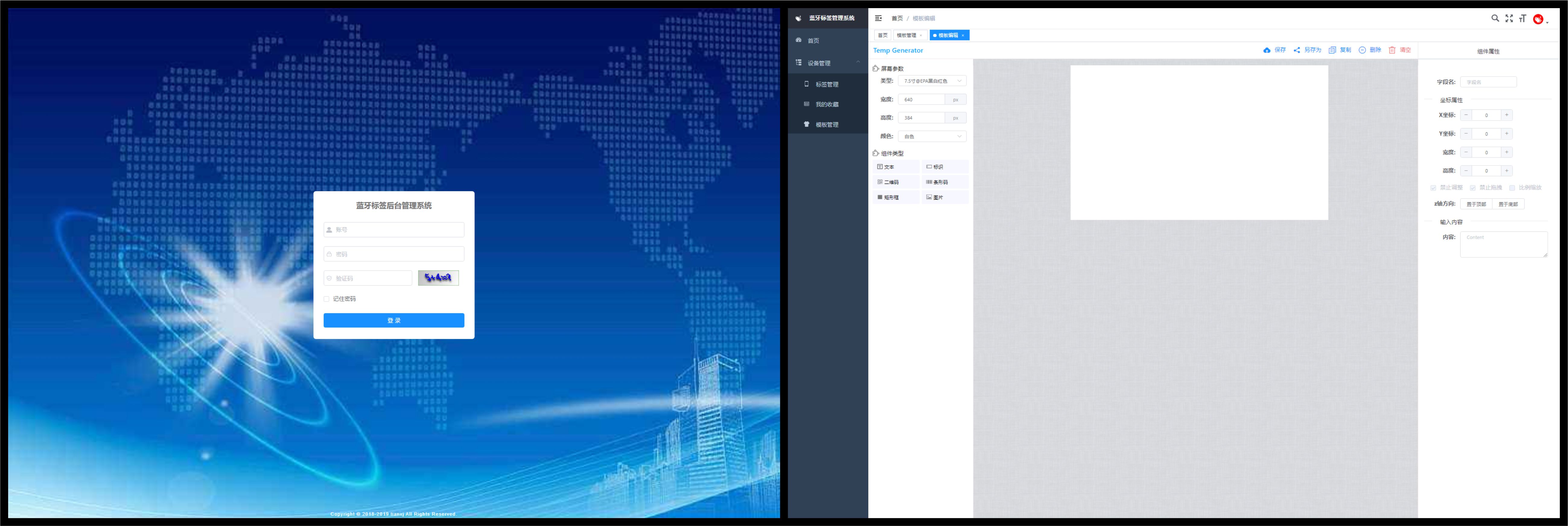Decrease the component 宽度 value
The image size is (1568, 526).
[1466, 153]
